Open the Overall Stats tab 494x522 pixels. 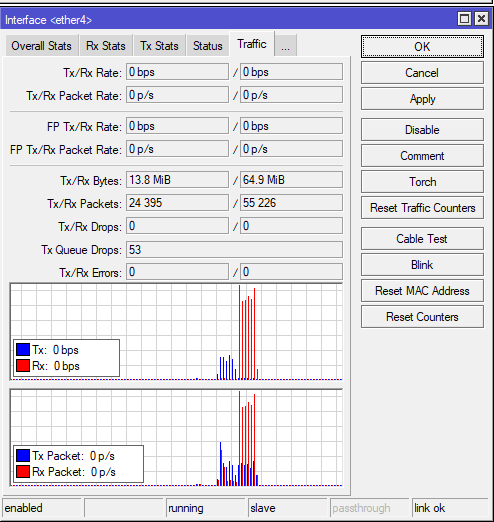tap(42, 46)
